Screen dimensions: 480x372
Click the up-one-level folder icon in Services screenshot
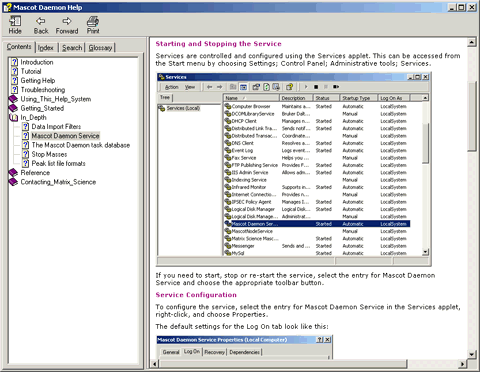tap(233, 87)
